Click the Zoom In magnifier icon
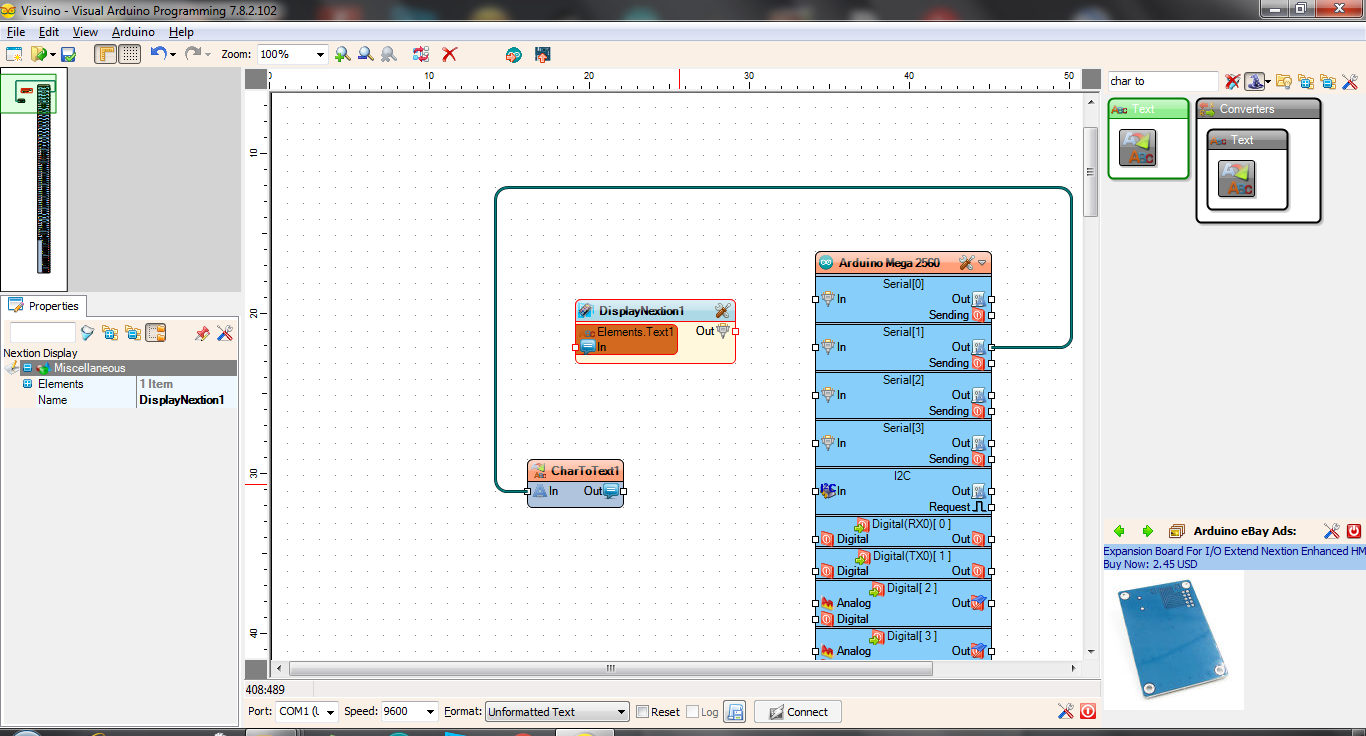 tap(342, 54)
